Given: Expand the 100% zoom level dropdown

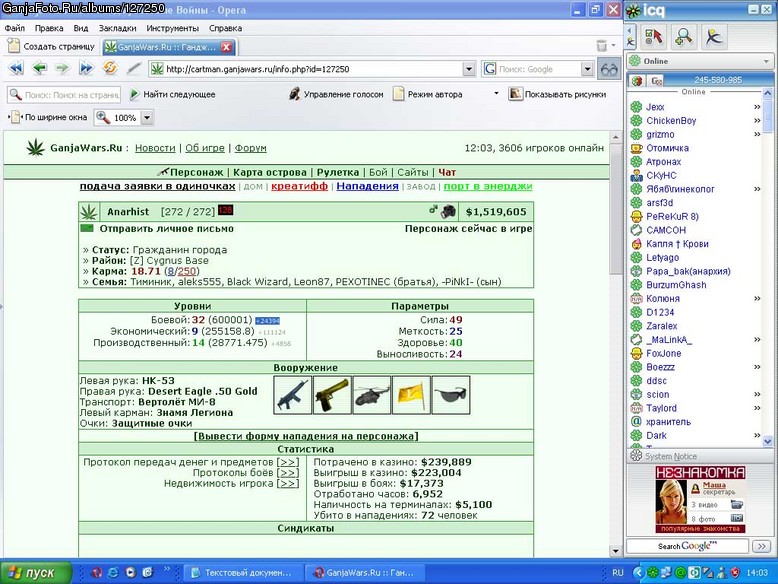Looking at the screenshot, I should click(147, 118).
